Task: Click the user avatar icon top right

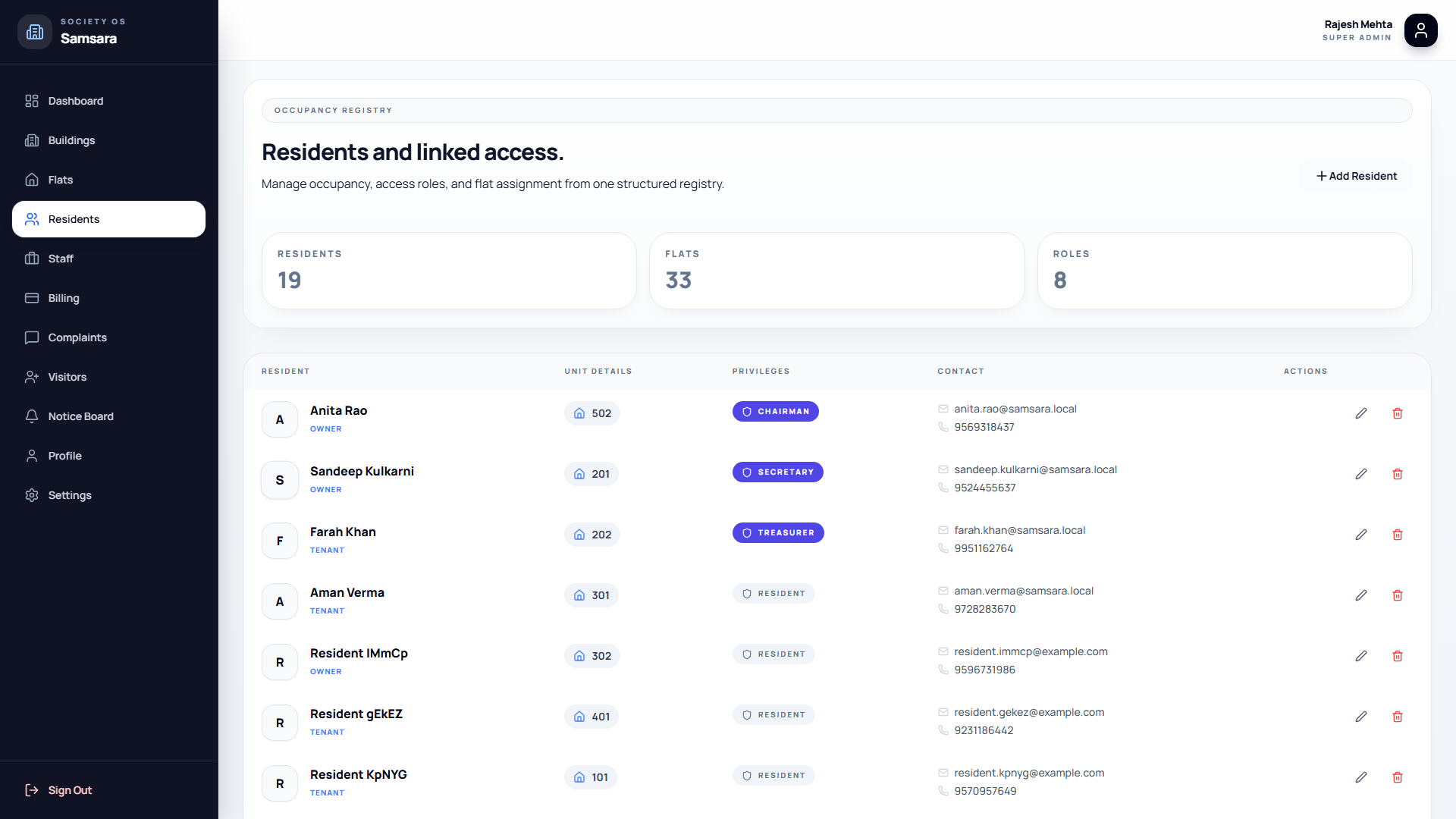Action: pos(1420,30)
